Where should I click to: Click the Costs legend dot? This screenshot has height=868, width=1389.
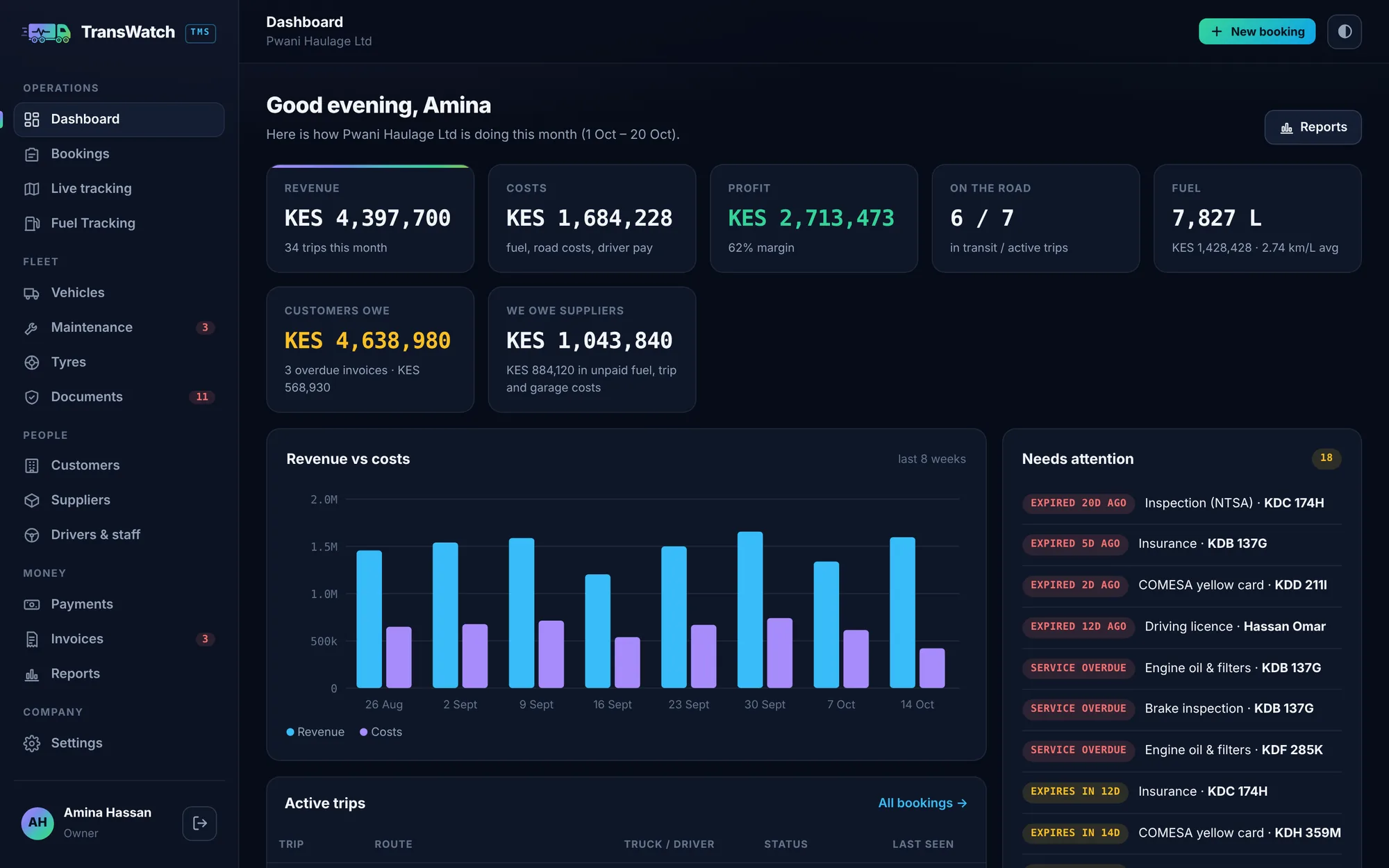tap(364, 733)
